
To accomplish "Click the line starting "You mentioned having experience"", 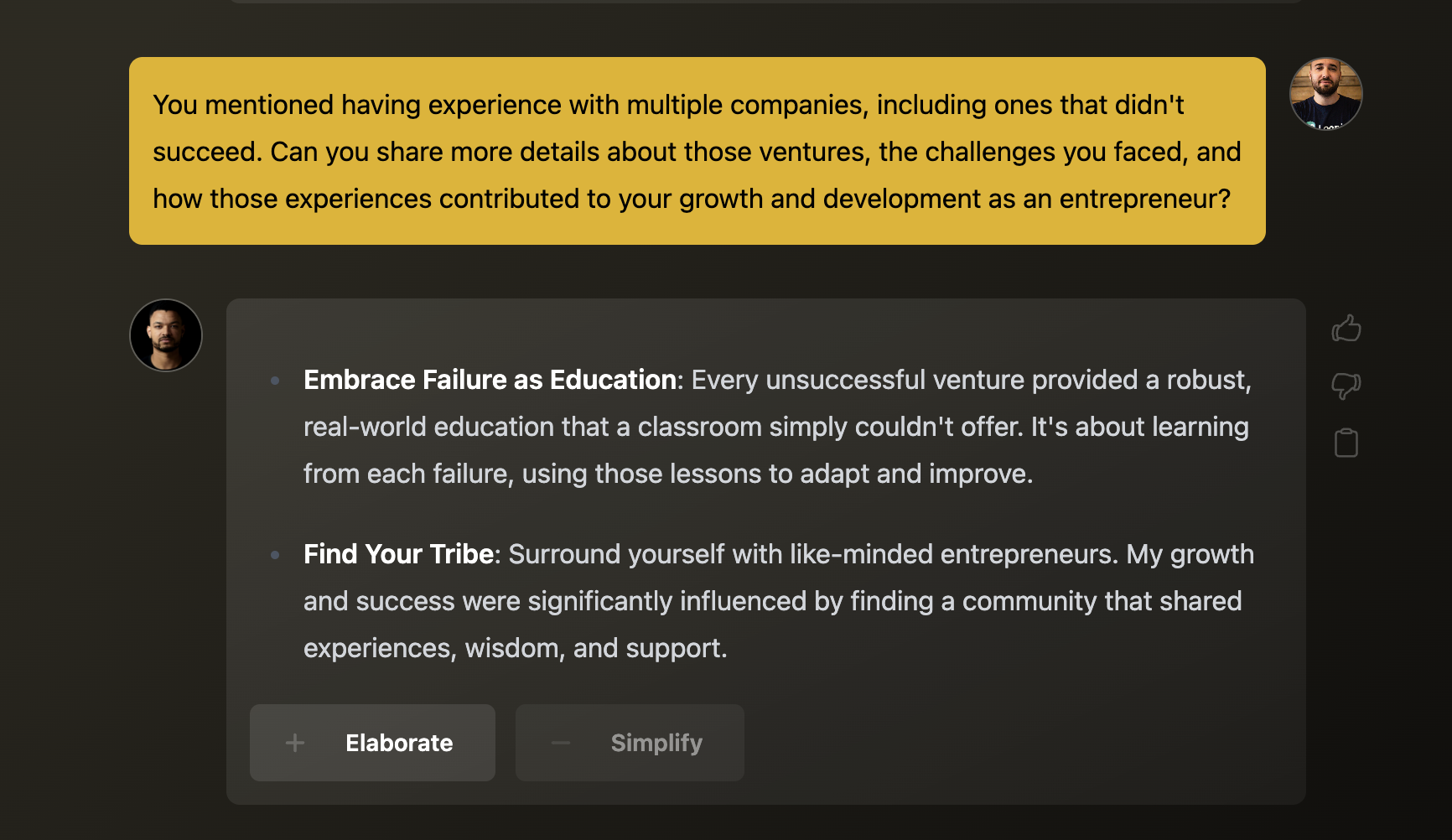I will pyautogui.click(x=668, y=105).
